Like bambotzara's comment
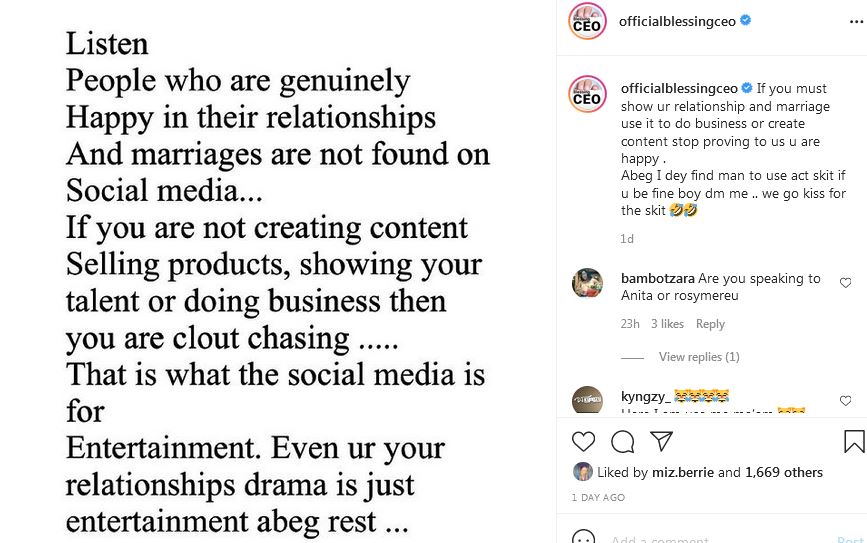This screenshot has height=543, width=867. (846, 283)
